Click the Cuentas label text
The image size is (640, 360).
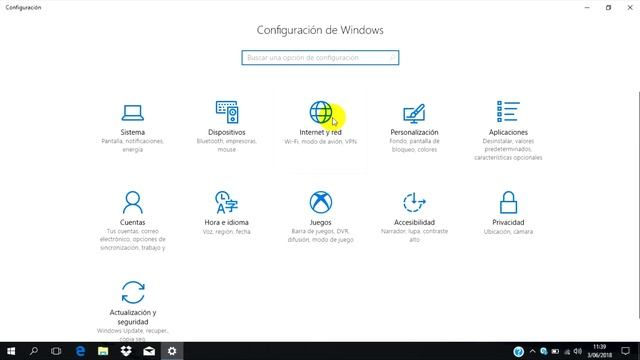pyautogui.click(x=133, y=222)
